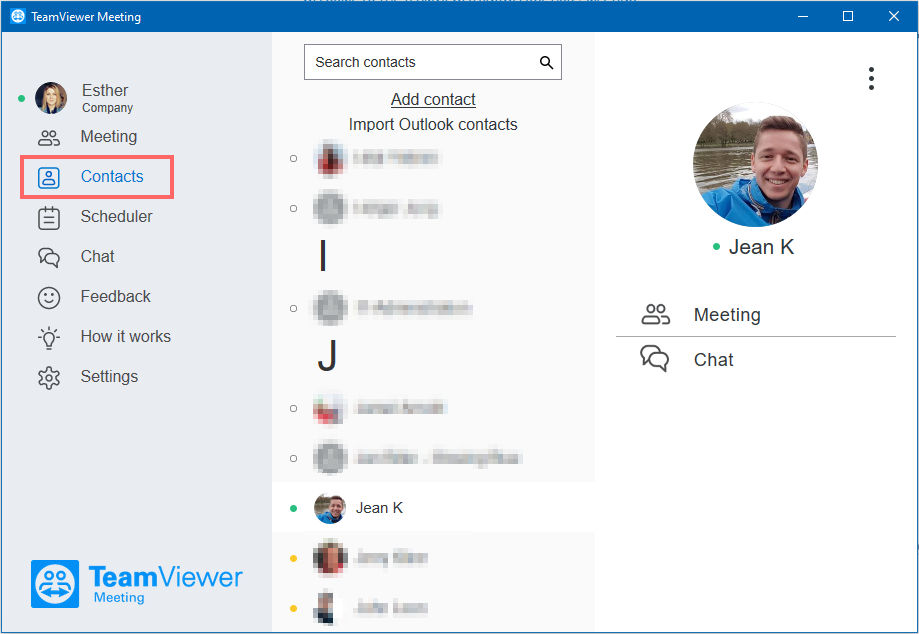Click the Meeting icon in Jean K's panel
The width and height of the screenshot is (919, 634).
[655, 315]
